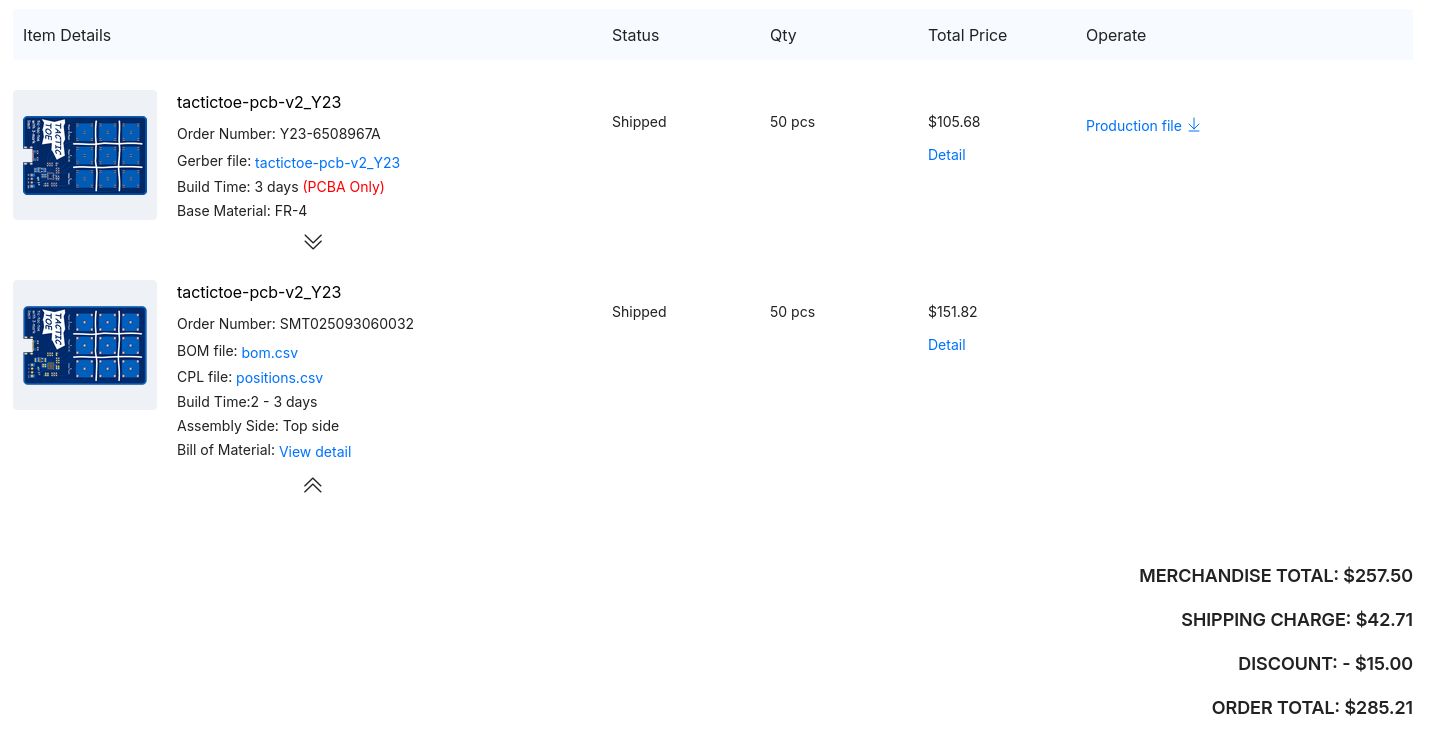Open Detail for order Y23-6508967A

tap(946, 154)
